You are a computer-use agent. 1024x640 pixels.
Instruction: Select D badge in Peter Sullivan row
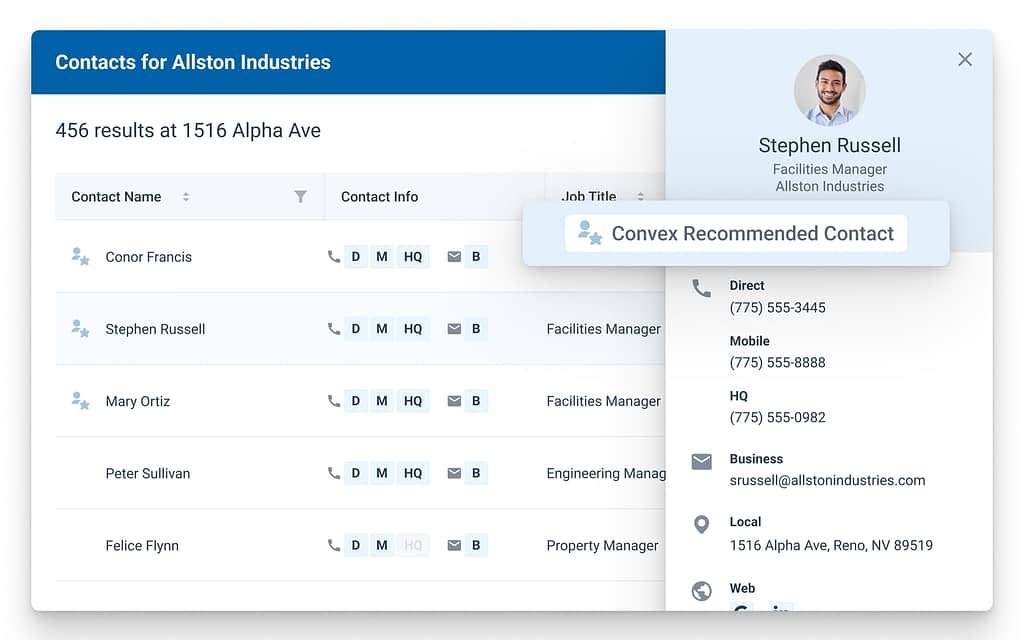[356, 473]
